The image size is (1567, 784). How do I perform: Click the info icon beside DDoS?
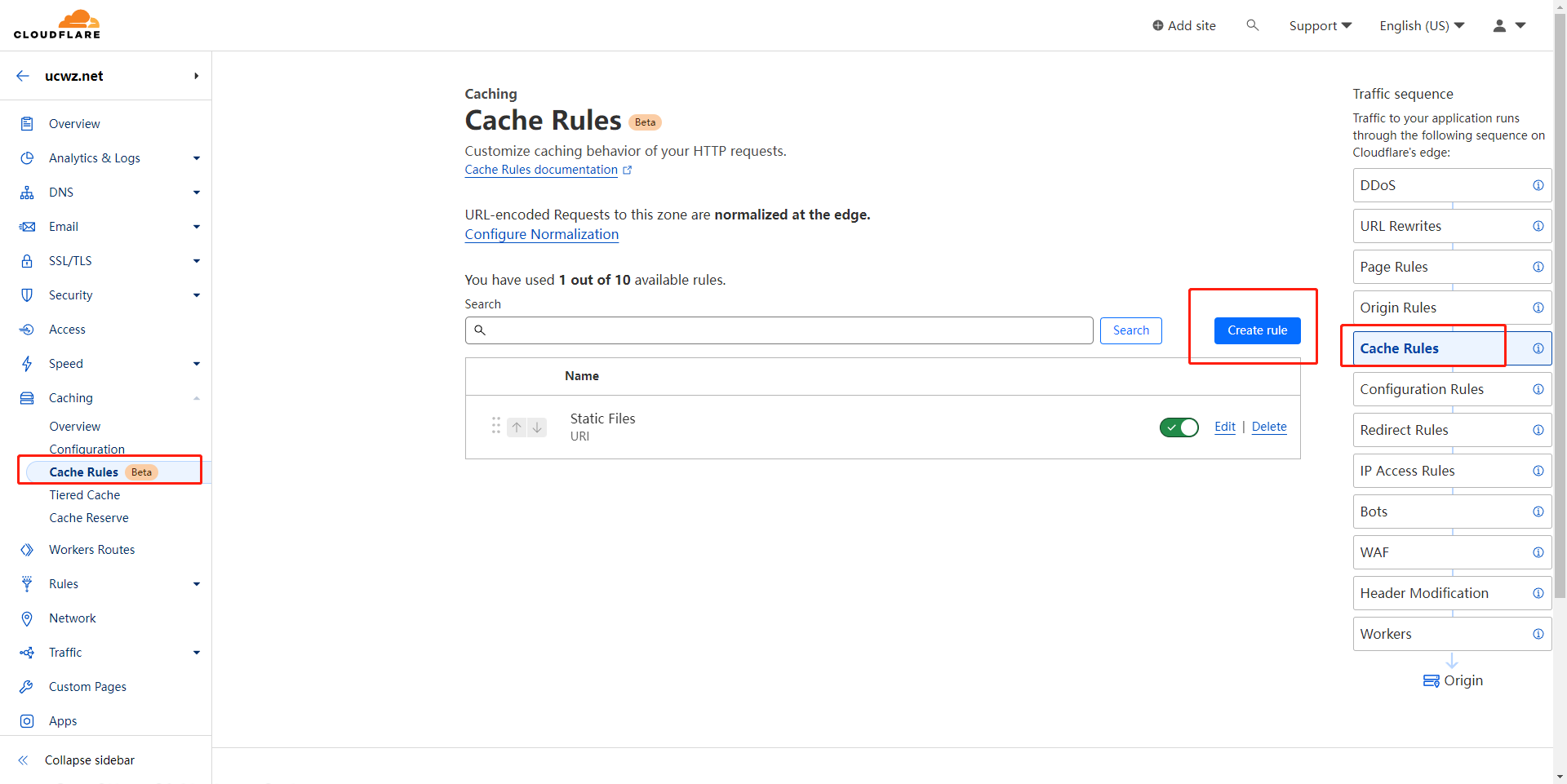pos(1538,185)
